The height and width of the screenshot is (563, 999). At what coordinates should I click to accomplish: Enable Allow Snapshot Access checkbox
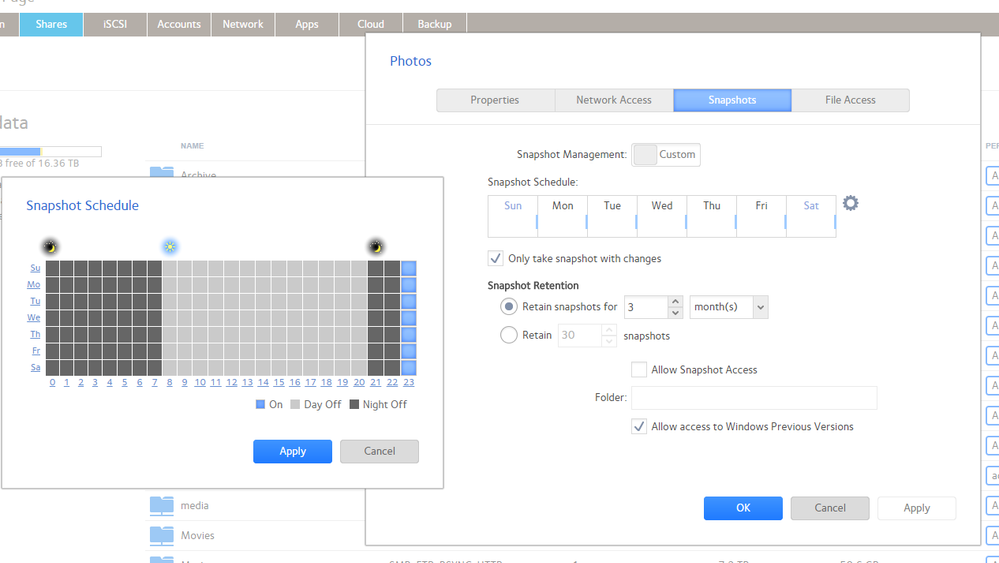pyautogui.click(x=639, y=370)
